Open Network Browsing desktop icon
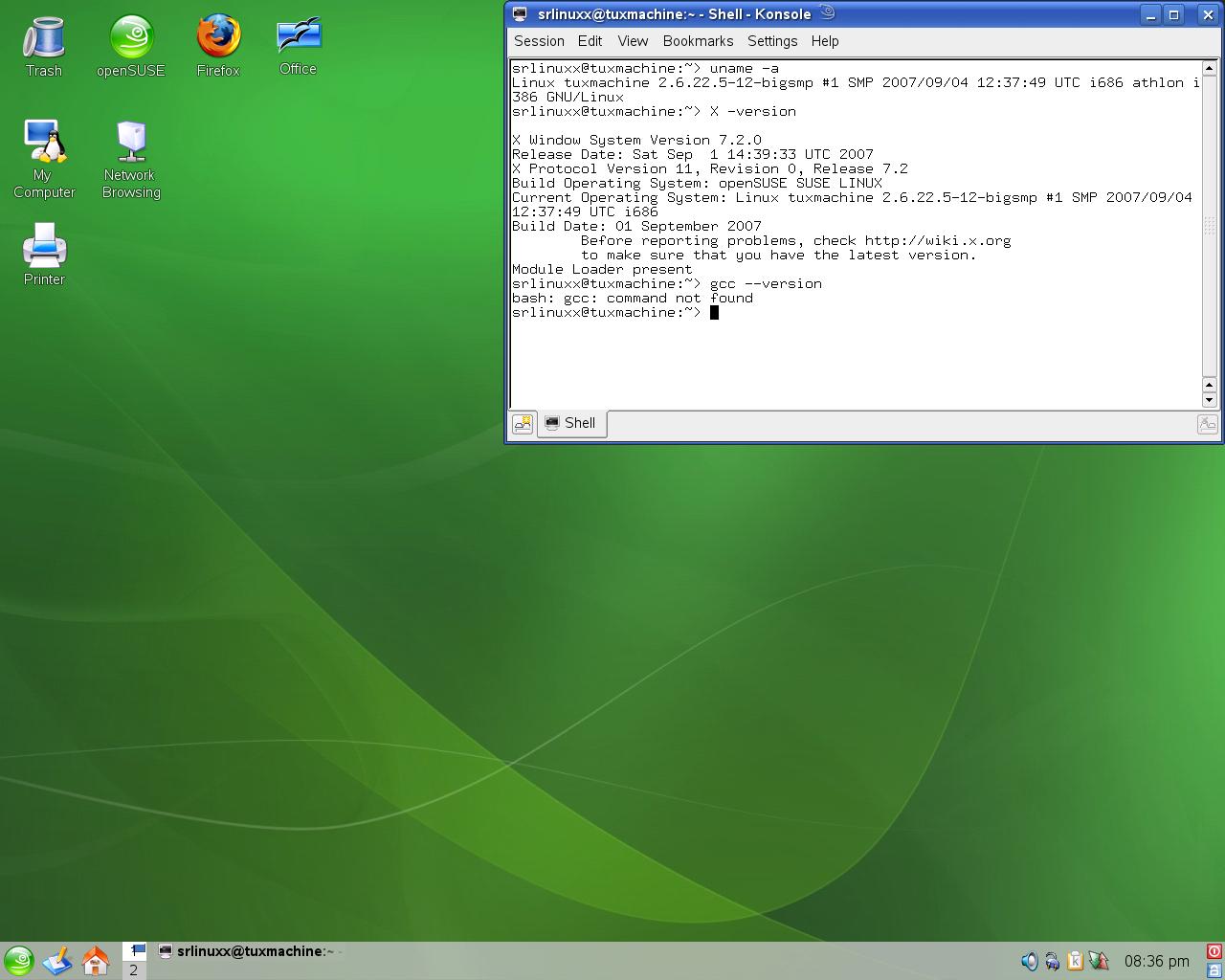This screenshot has height=980, width=1225. 131,159
